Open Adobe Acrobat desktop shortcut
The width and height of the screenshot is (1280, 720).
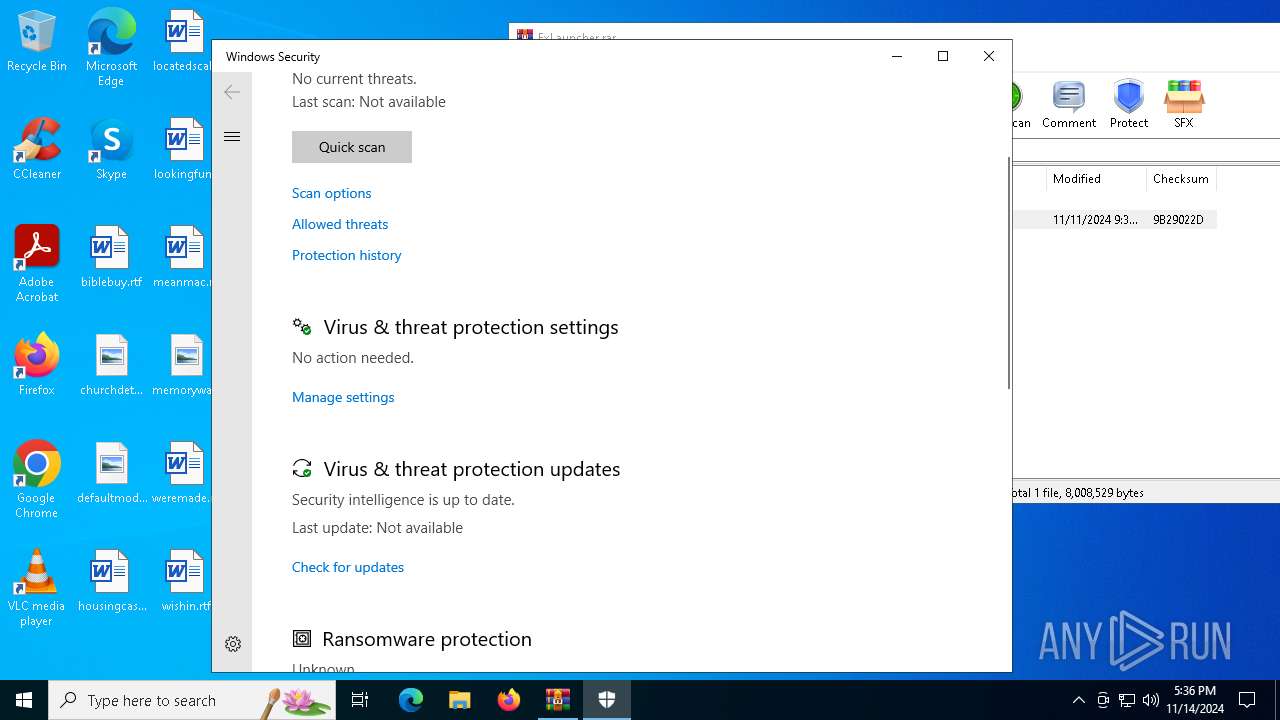[x=37, y=264]
